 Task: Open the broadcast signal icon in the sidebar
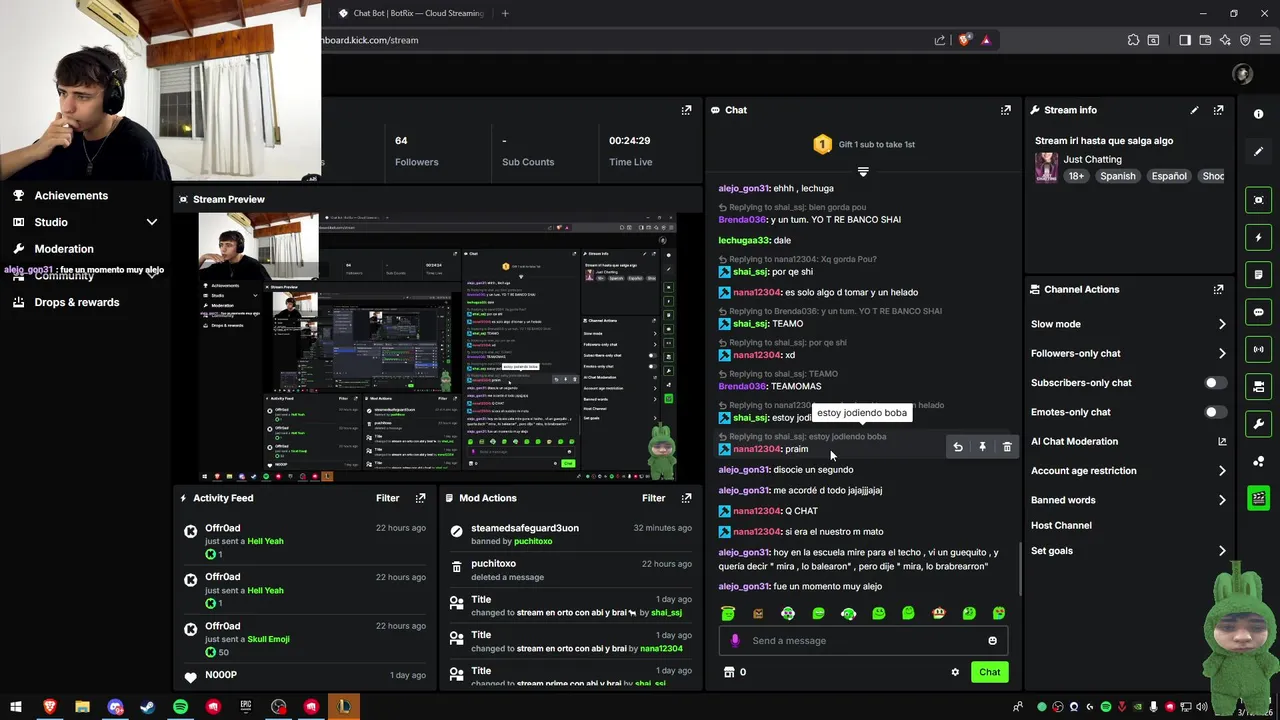1259,349
